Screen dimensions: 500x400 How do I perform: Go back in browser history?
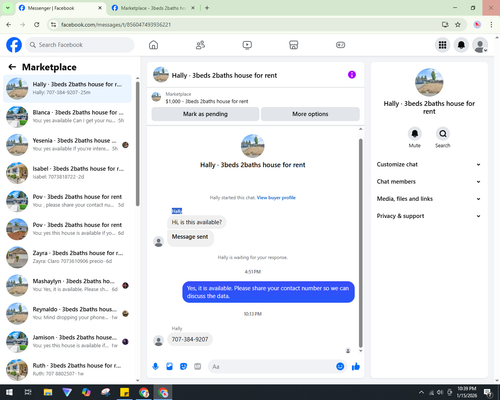pos(9,24)
